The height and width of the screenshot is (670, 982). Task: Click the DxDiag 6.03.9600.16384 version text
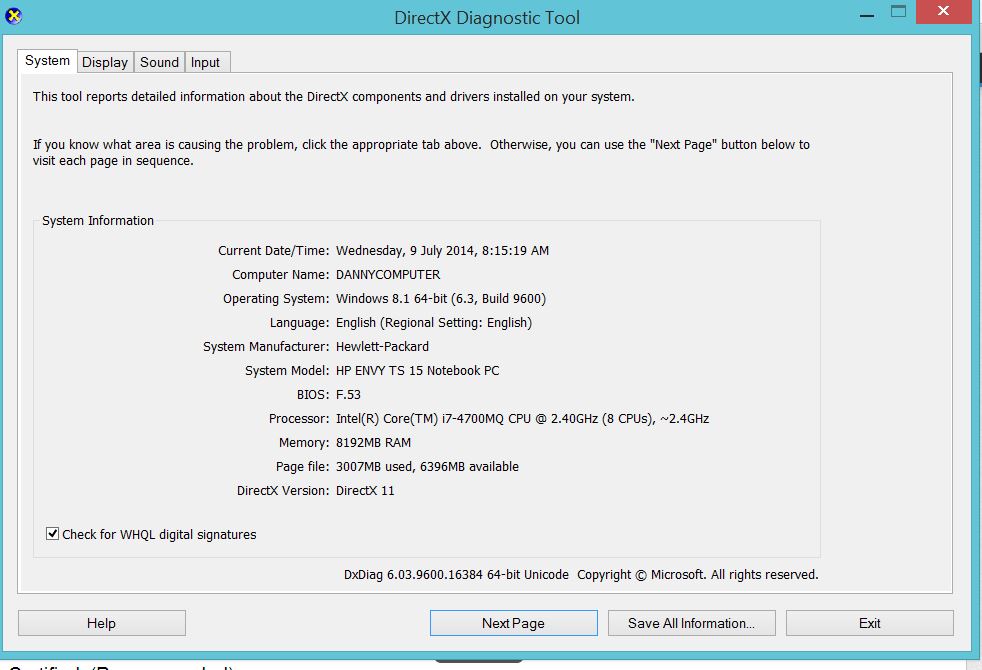click(456, 575)
